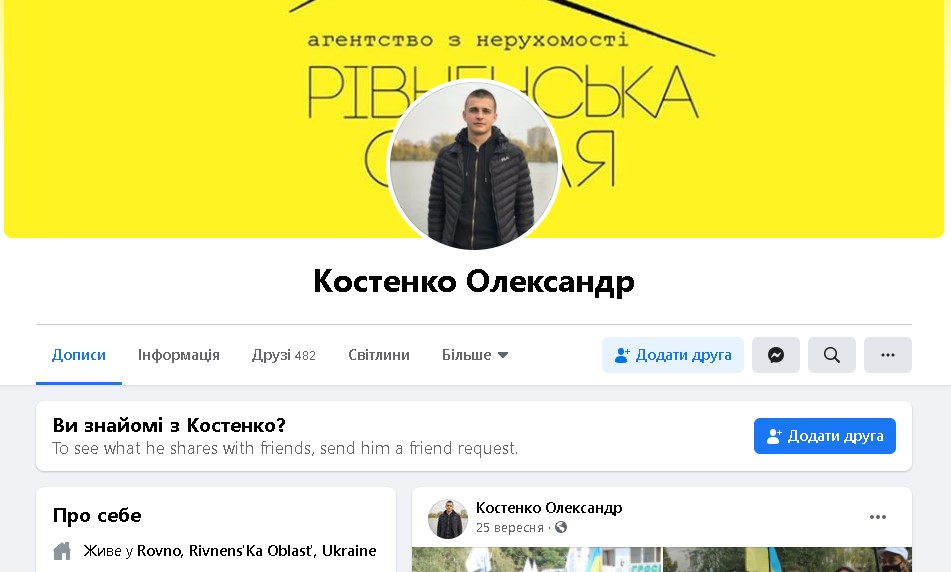
Task: Select the Дописи tab
Action: (x=79, y=355)
